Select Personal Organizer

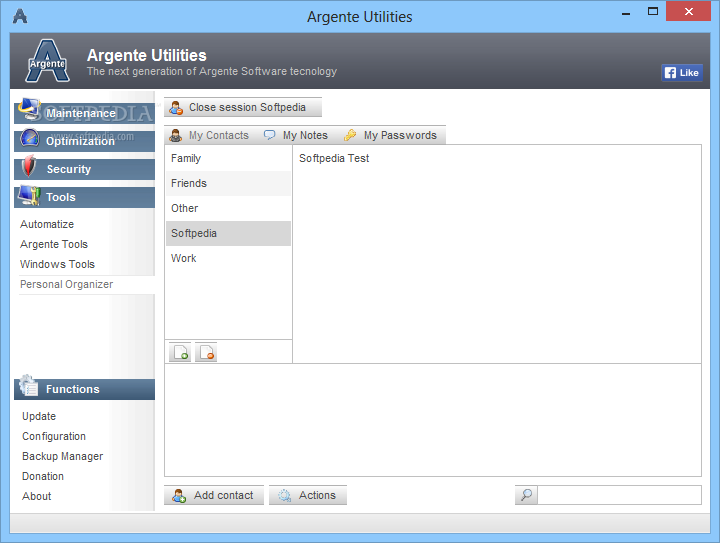(x=87, y=285)
